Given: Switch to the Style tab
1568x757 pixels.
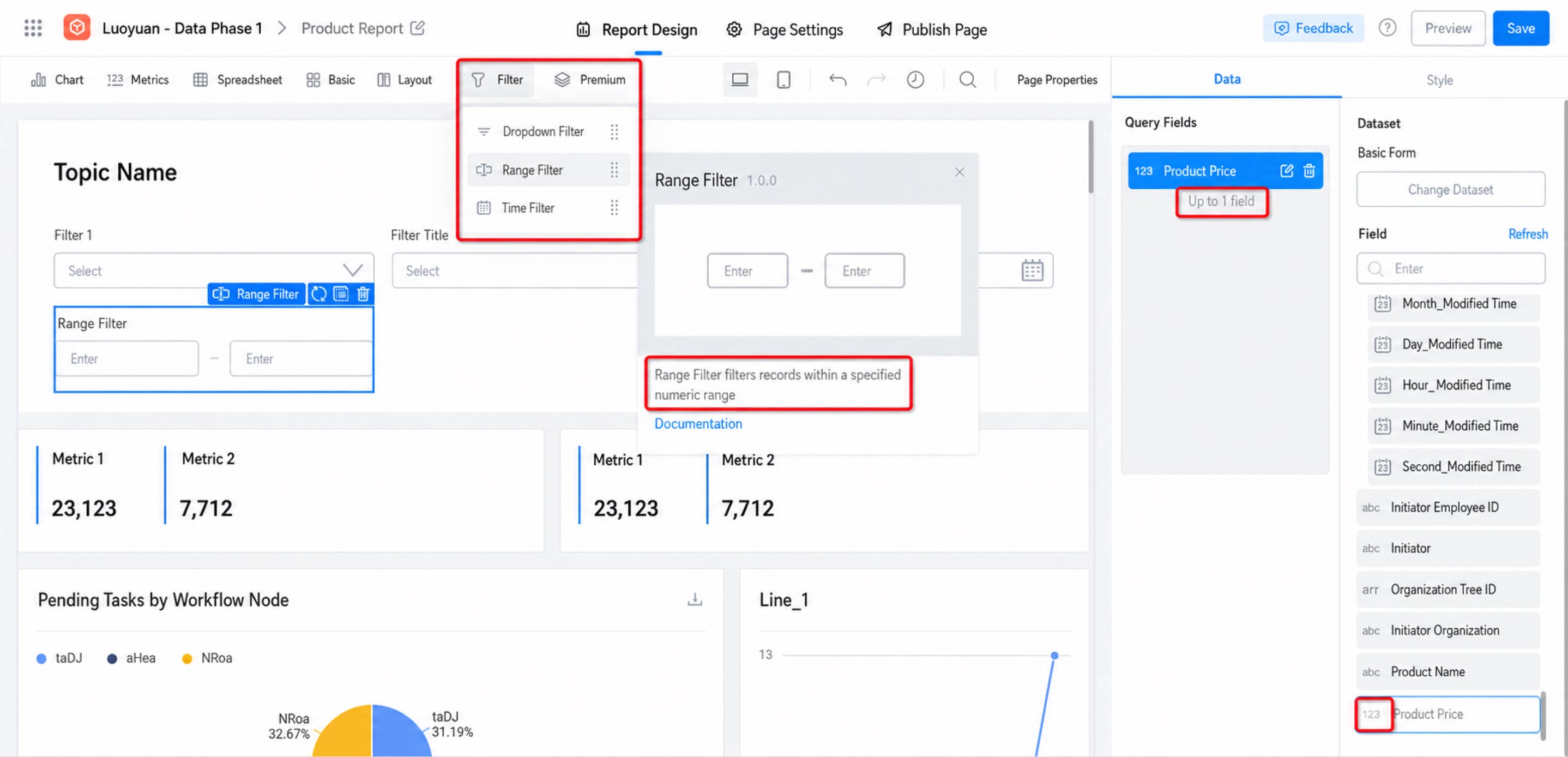Looking at the screenshot, I should 1439,80.
